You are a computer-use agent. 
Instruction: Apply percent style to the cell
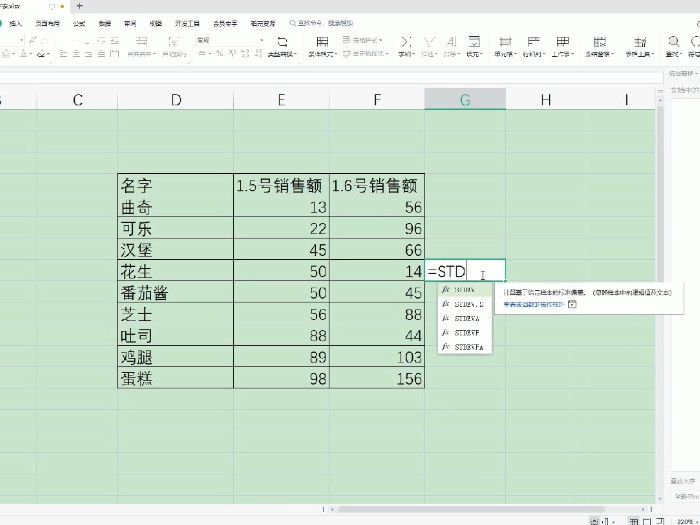(219, 54)
